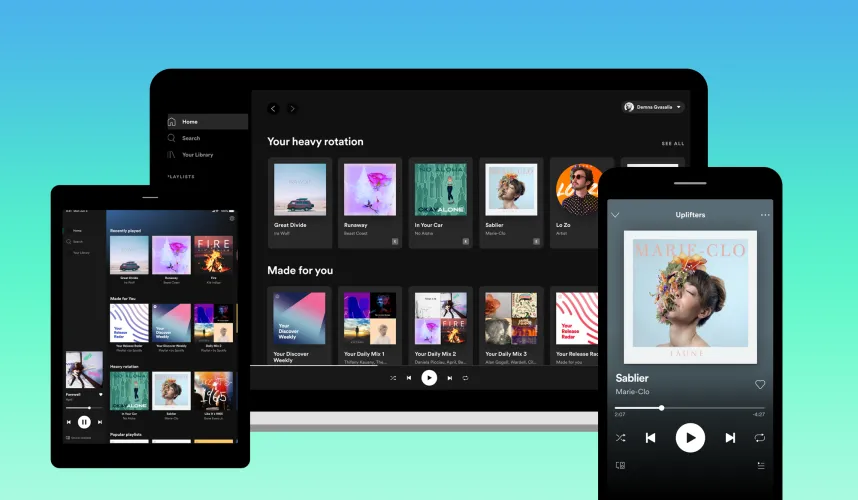The width and height of the screenshot is (858, 500).
Task: Select Search in the laptop sidebar
Action: click(x=190, y=138)
